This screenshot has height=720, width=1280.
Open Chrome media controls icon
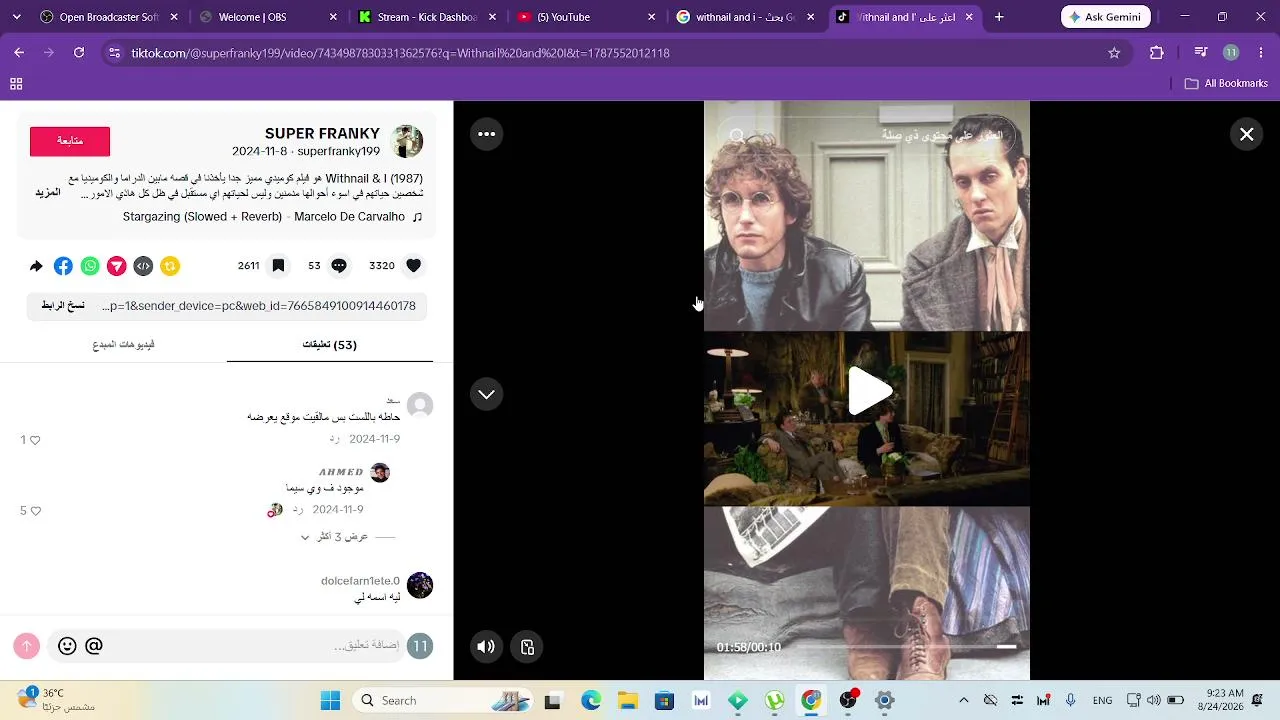pos(1202,53)
